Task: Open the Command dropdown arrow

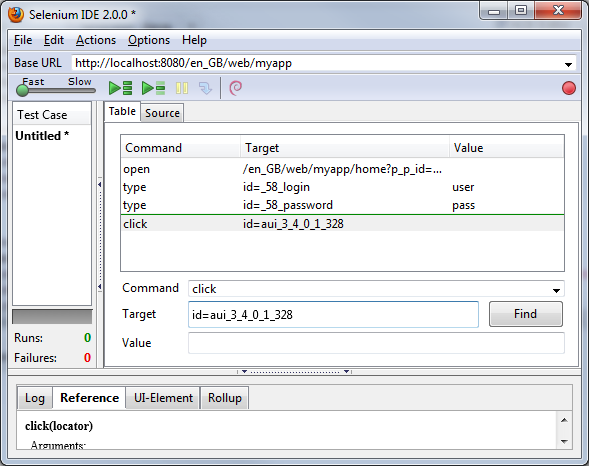Action: 556,290
